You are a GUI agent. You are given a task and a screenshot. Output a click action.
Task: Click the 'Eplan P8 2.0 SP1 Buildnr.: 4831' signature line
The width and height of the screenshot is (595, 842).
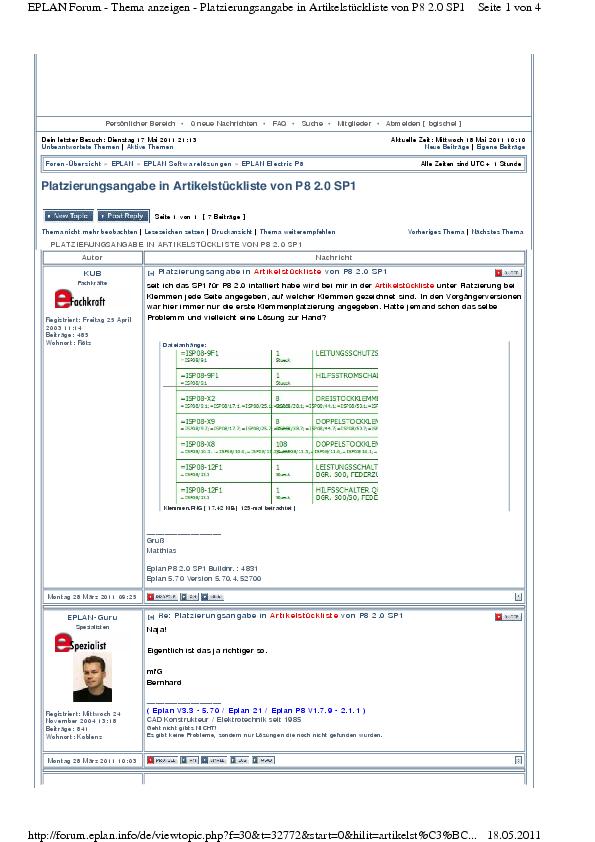click(x=202, y=568)
